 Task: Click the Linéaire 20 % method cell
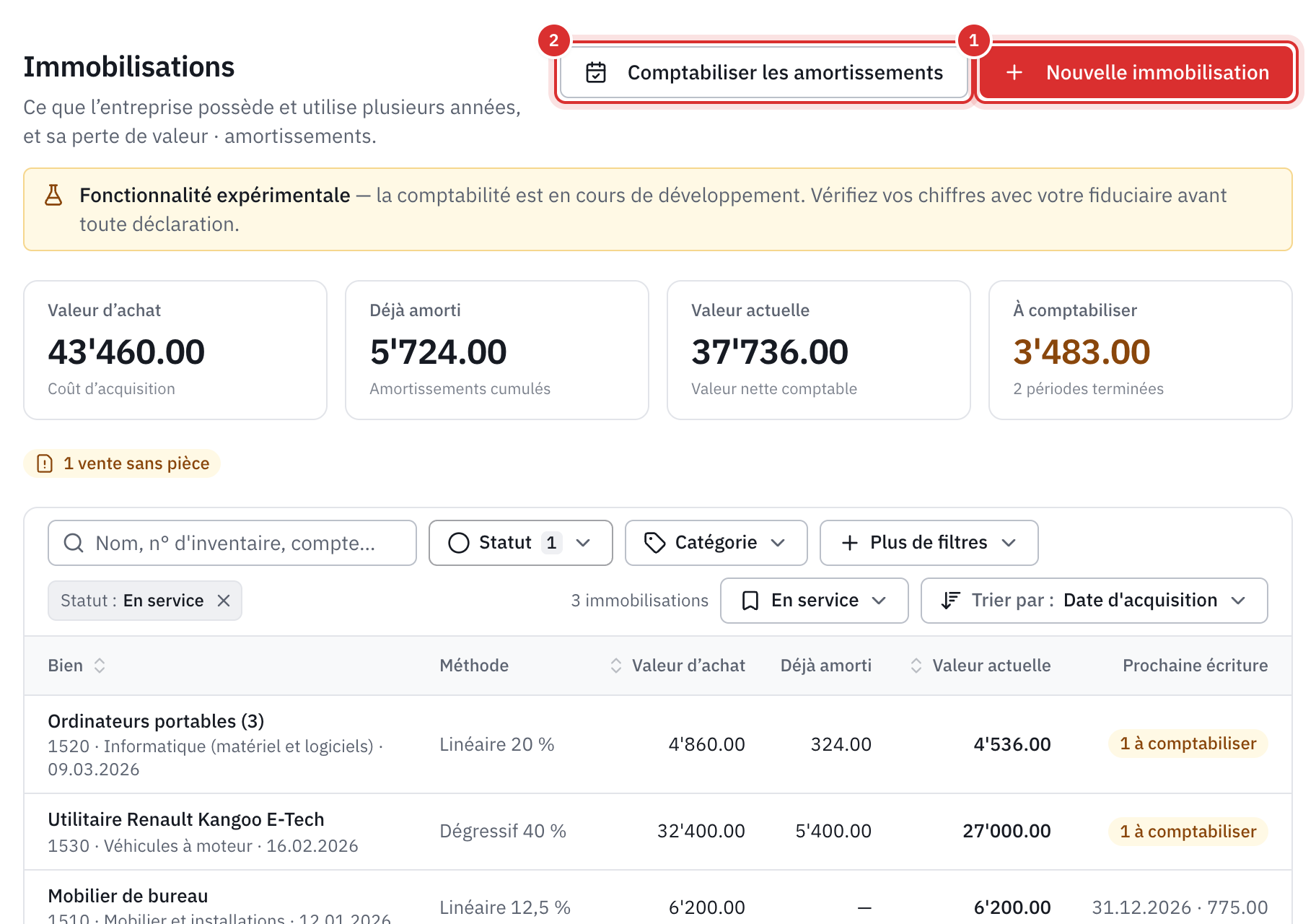pyautogui.click(x=497, y=744)
